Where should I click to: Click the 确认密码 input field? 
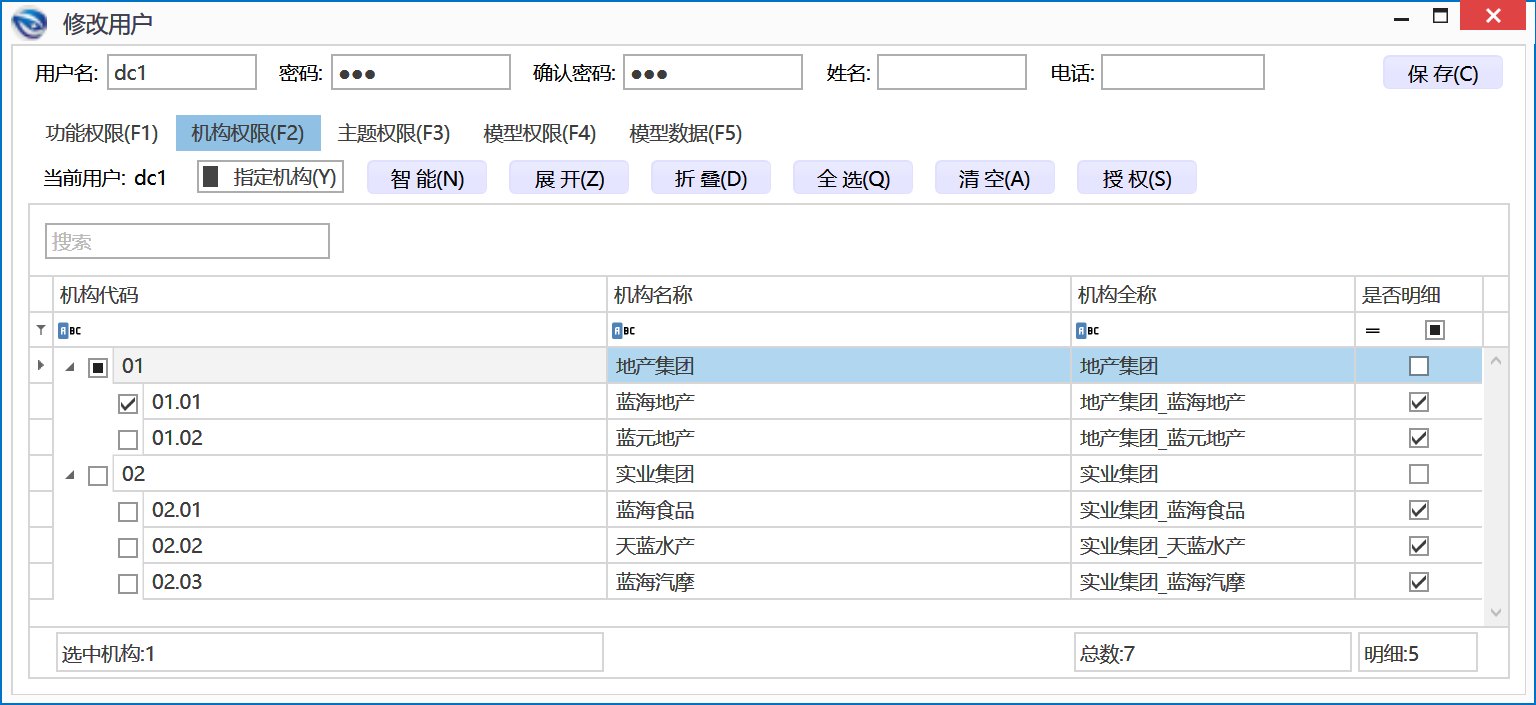[713, 72]
